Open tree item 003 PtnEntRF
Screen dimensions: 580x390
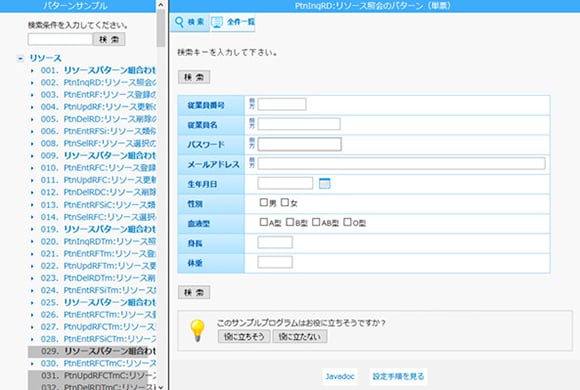[98, 95]
